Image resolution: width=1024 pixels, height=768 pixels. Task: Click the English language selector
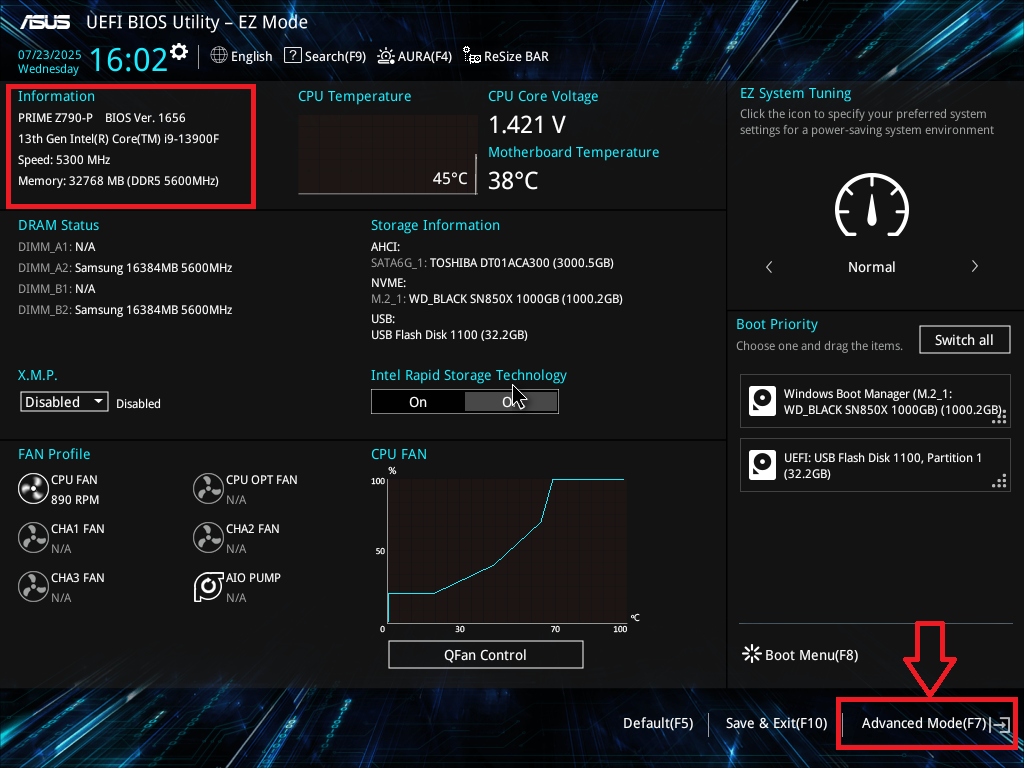click(x=242, y=56)
